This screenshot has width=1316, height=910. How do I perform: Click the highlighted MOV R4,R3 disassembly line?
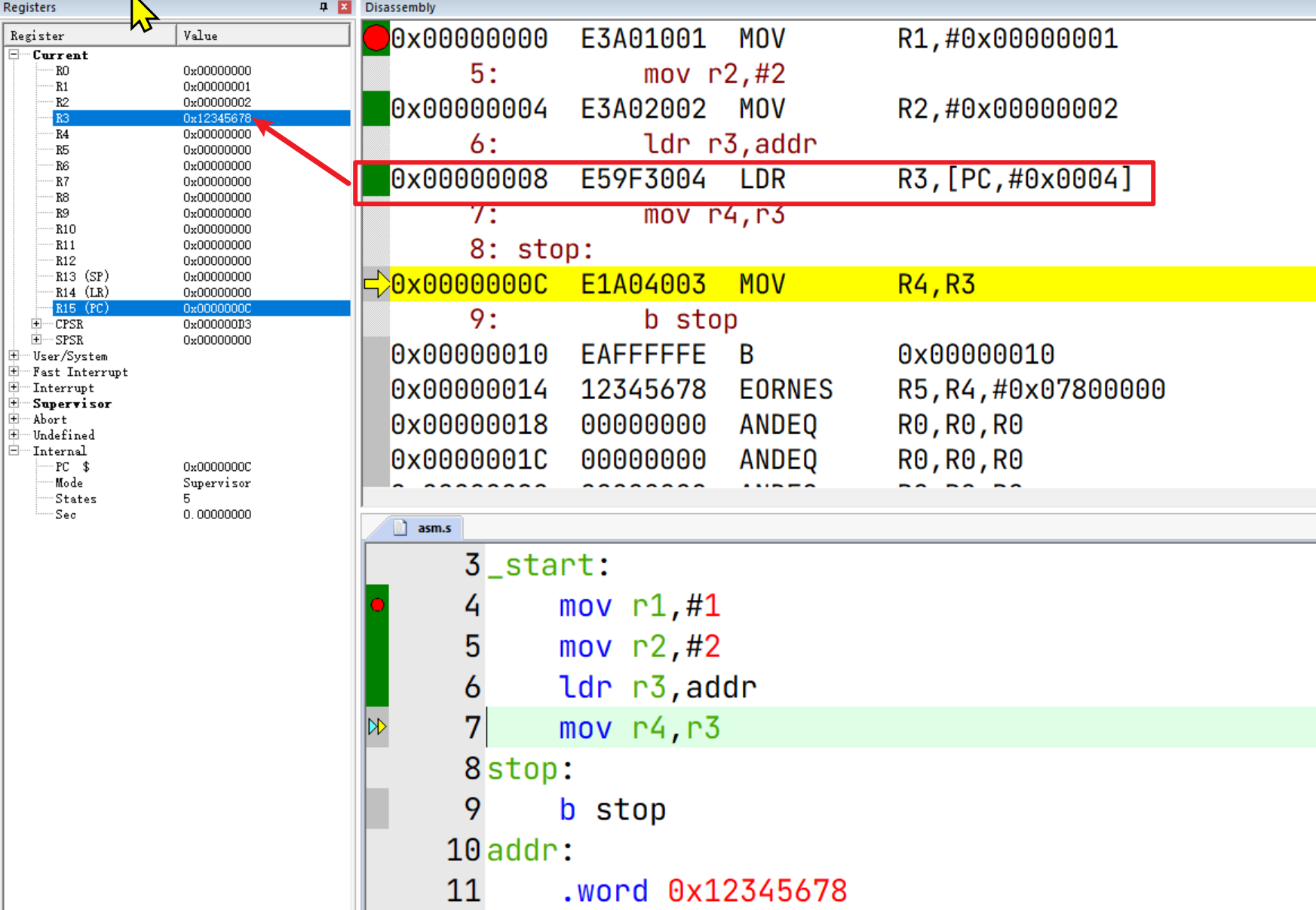click(x=852, y=284)
